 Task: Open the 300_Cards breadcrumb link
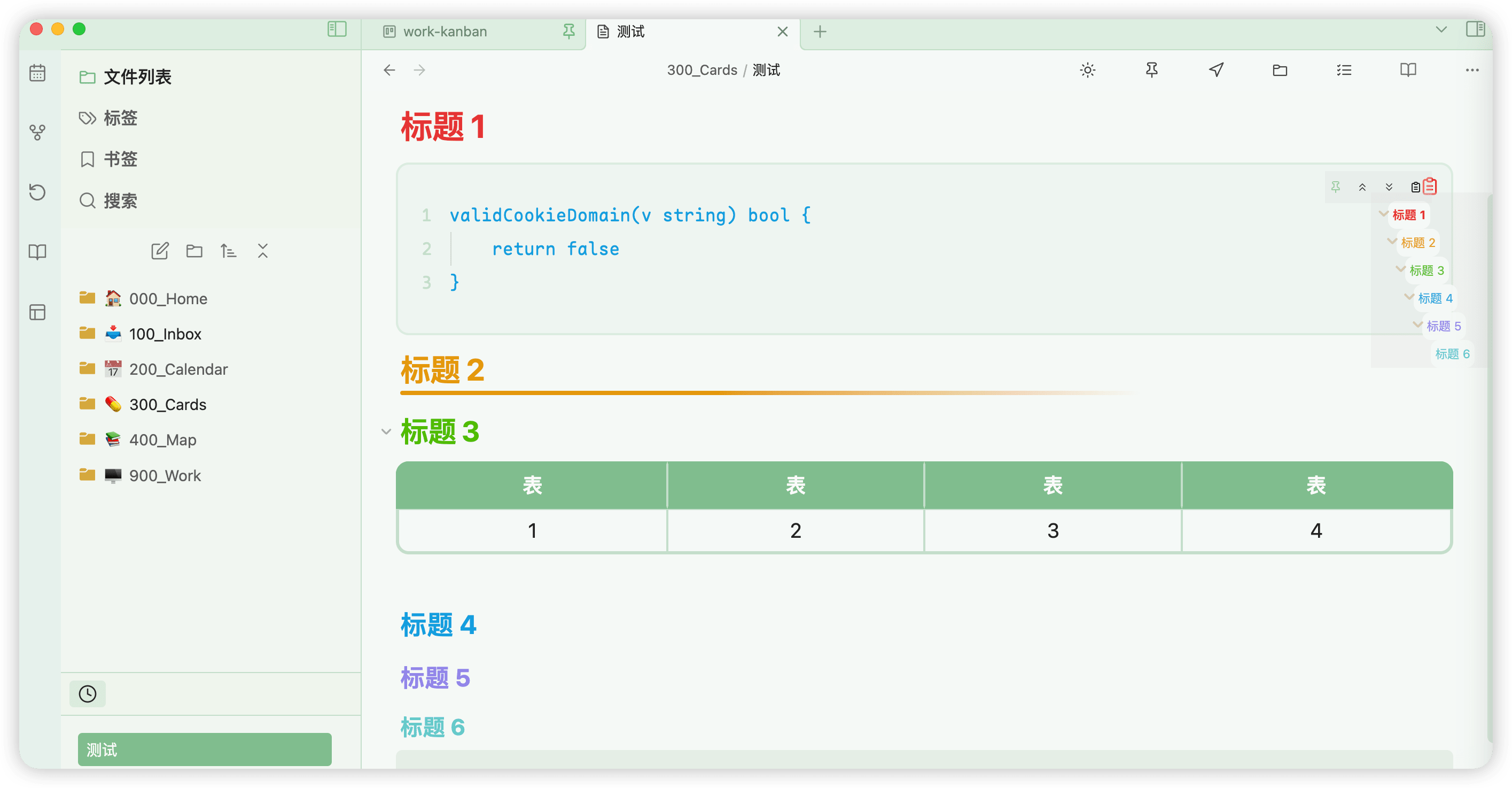[702, 70]
